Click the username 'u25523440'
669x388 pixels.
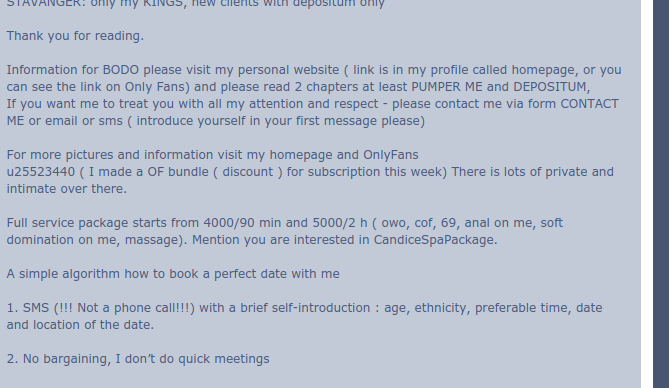(x=41, y=172)
